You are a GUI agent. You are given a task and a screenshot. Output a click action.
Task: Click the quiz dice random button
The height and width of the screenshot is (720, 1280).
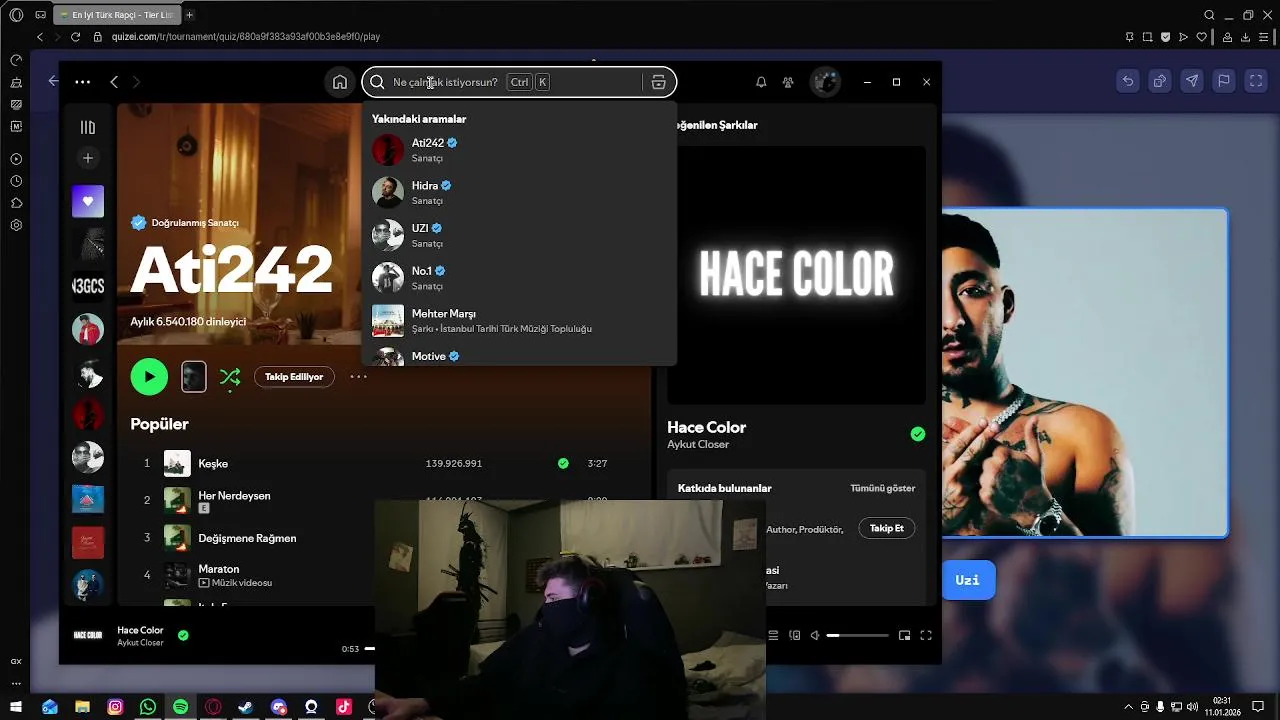tap(1160, 82)
